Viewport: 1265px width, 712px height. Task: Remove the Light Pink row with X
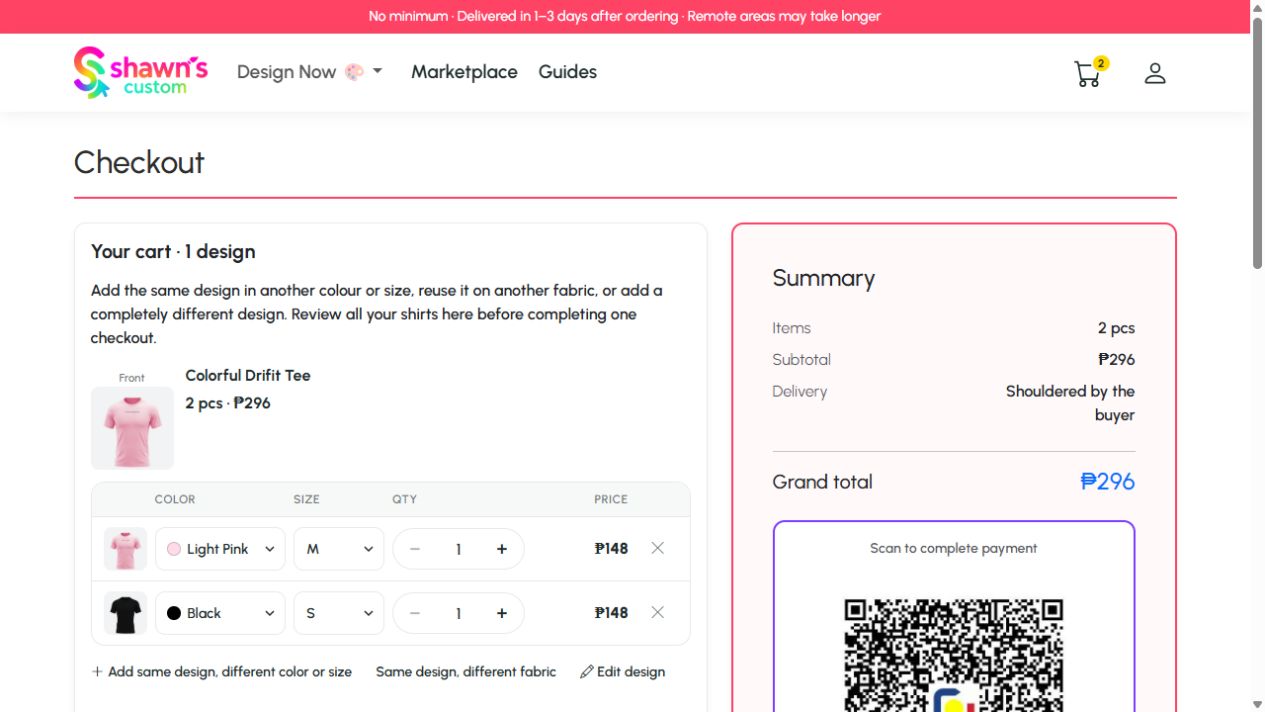(657, 548)
